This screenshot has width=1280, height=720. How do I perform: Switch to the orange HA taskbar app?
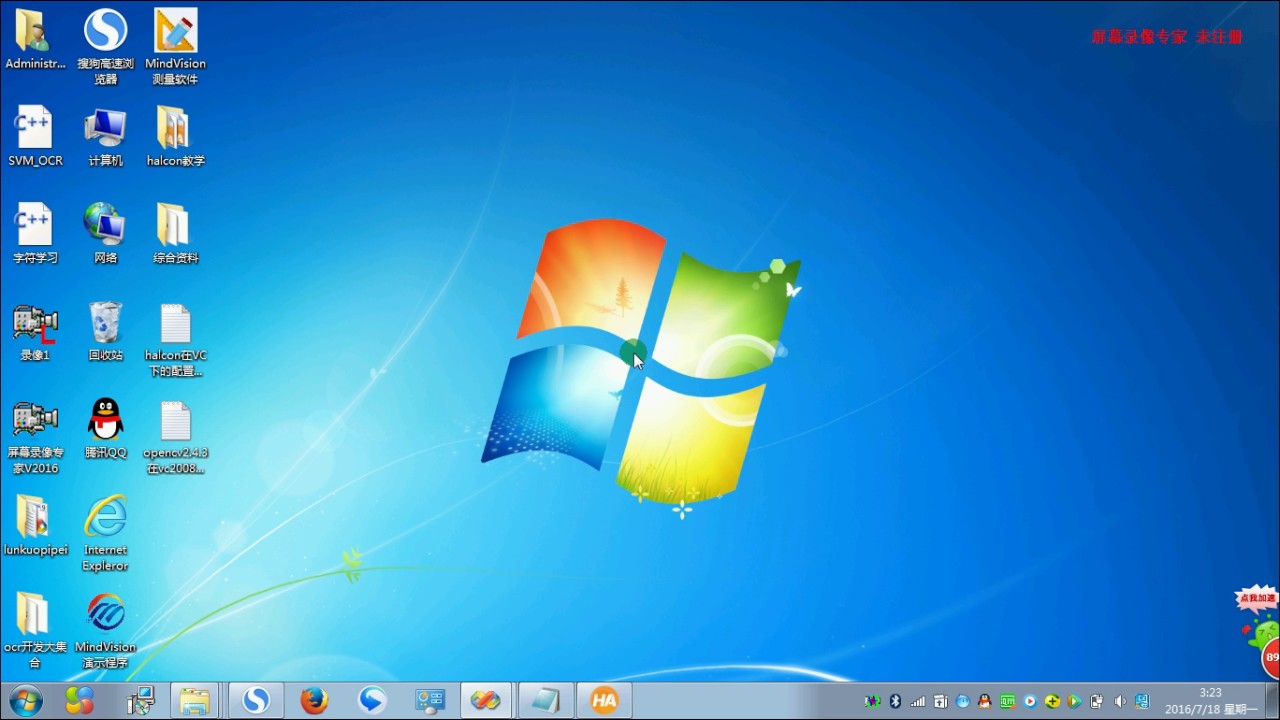click(604, 700)
